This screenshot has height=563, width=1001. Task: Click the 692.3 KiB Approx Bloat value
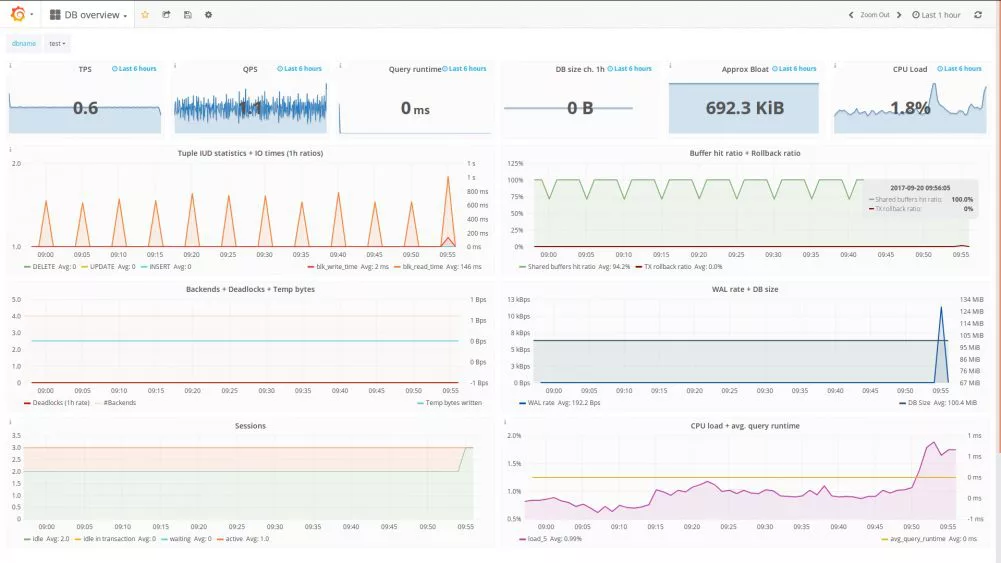744,108
